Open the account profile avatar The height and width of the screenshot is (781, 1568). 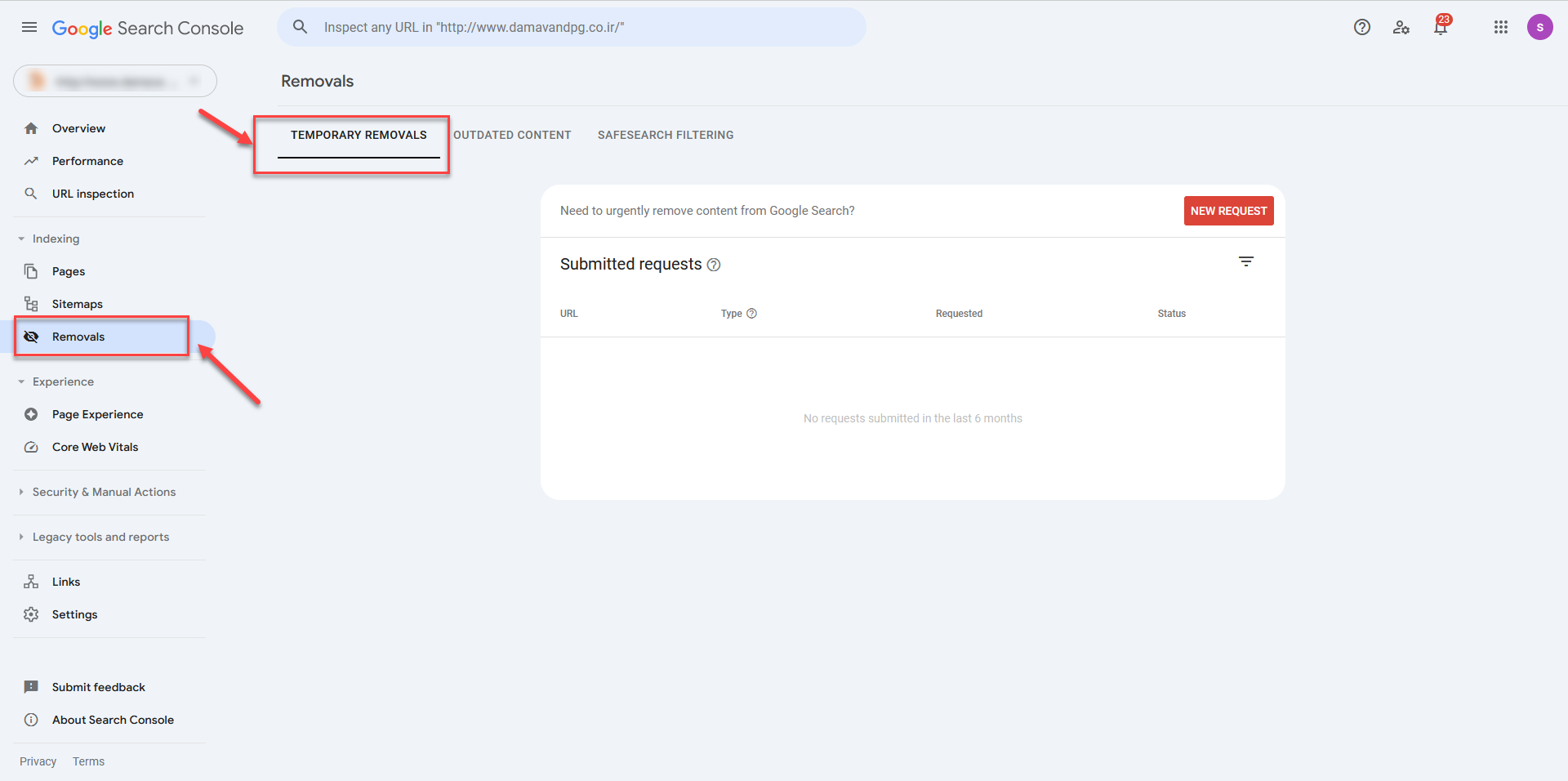click(x=1539, y=27)
